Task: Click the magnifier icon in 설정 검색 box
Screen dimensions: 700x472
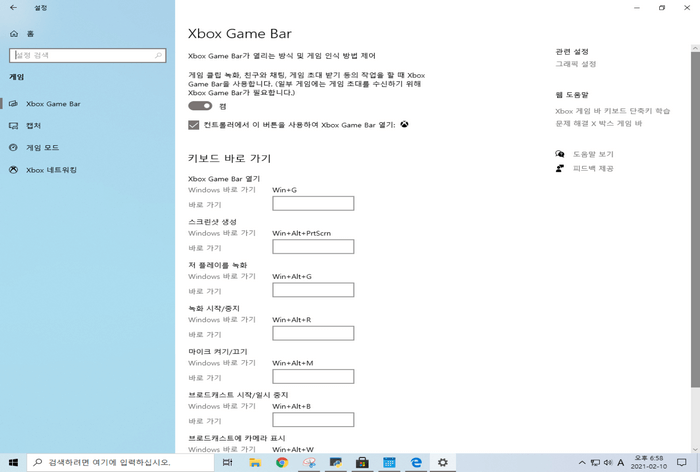Action: (158, 55)
